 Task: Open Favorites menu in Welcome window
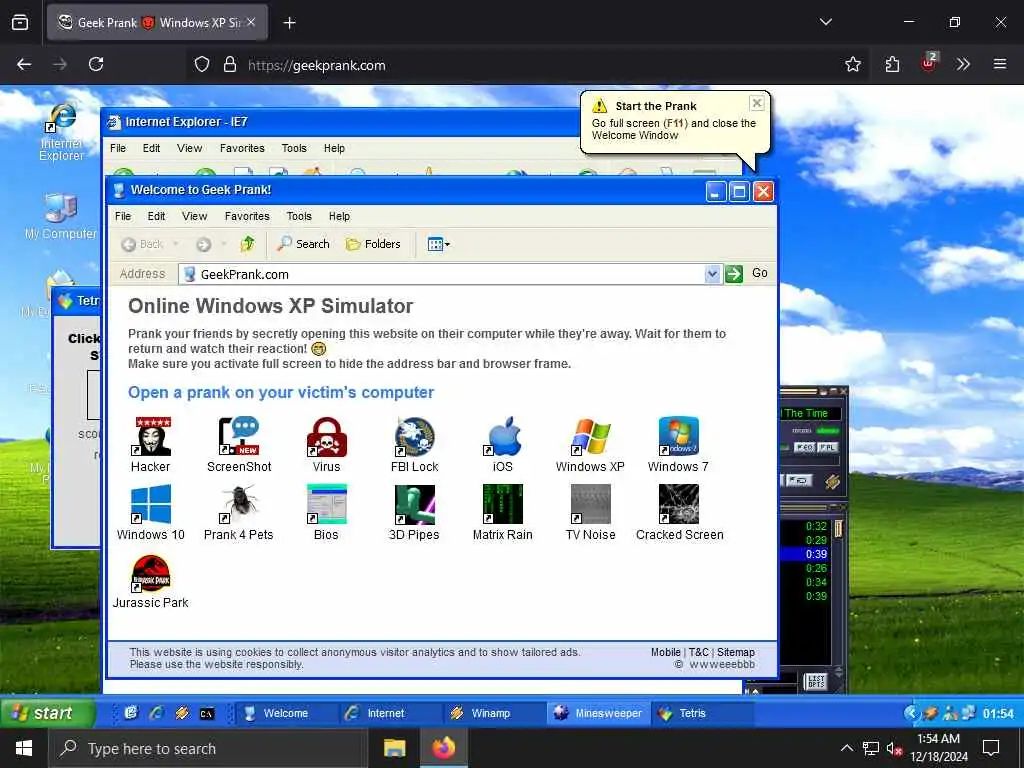pos(247,216)
